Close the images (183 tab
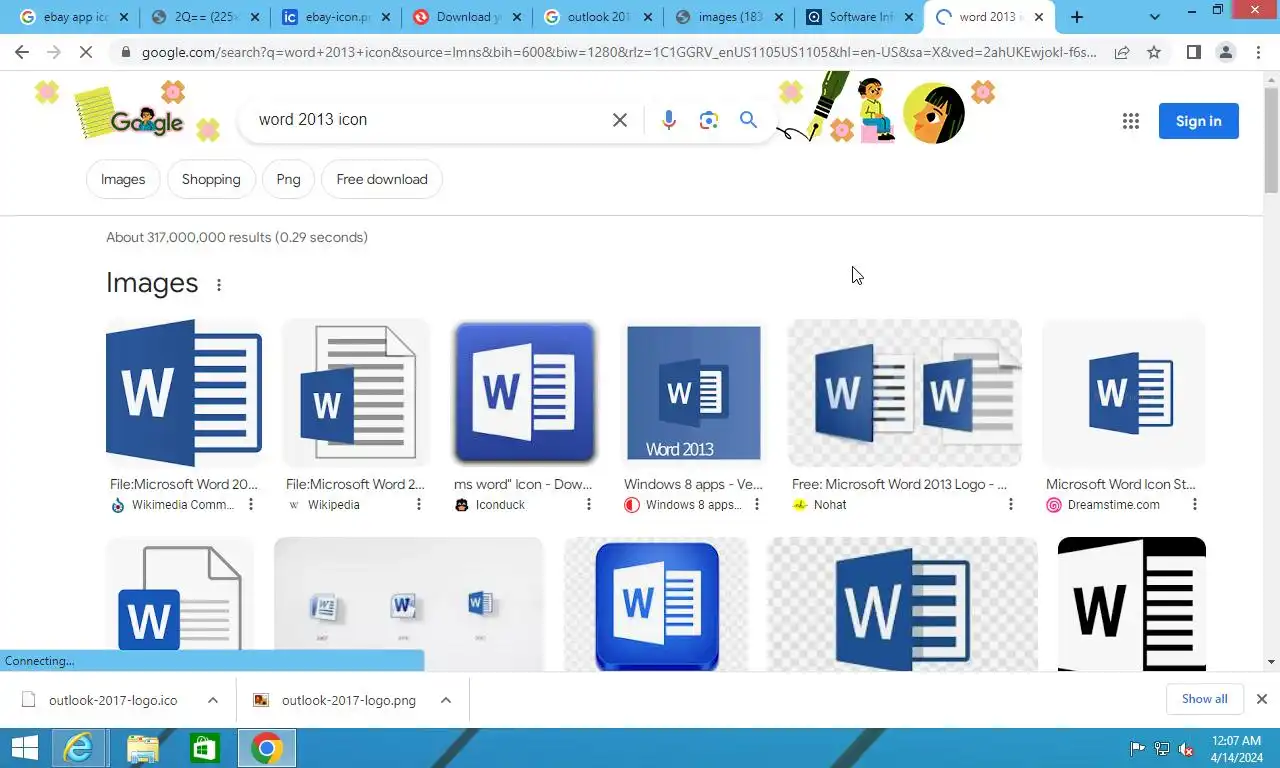The width and height of the screenshot is (1280, 768). pos(780,17)
